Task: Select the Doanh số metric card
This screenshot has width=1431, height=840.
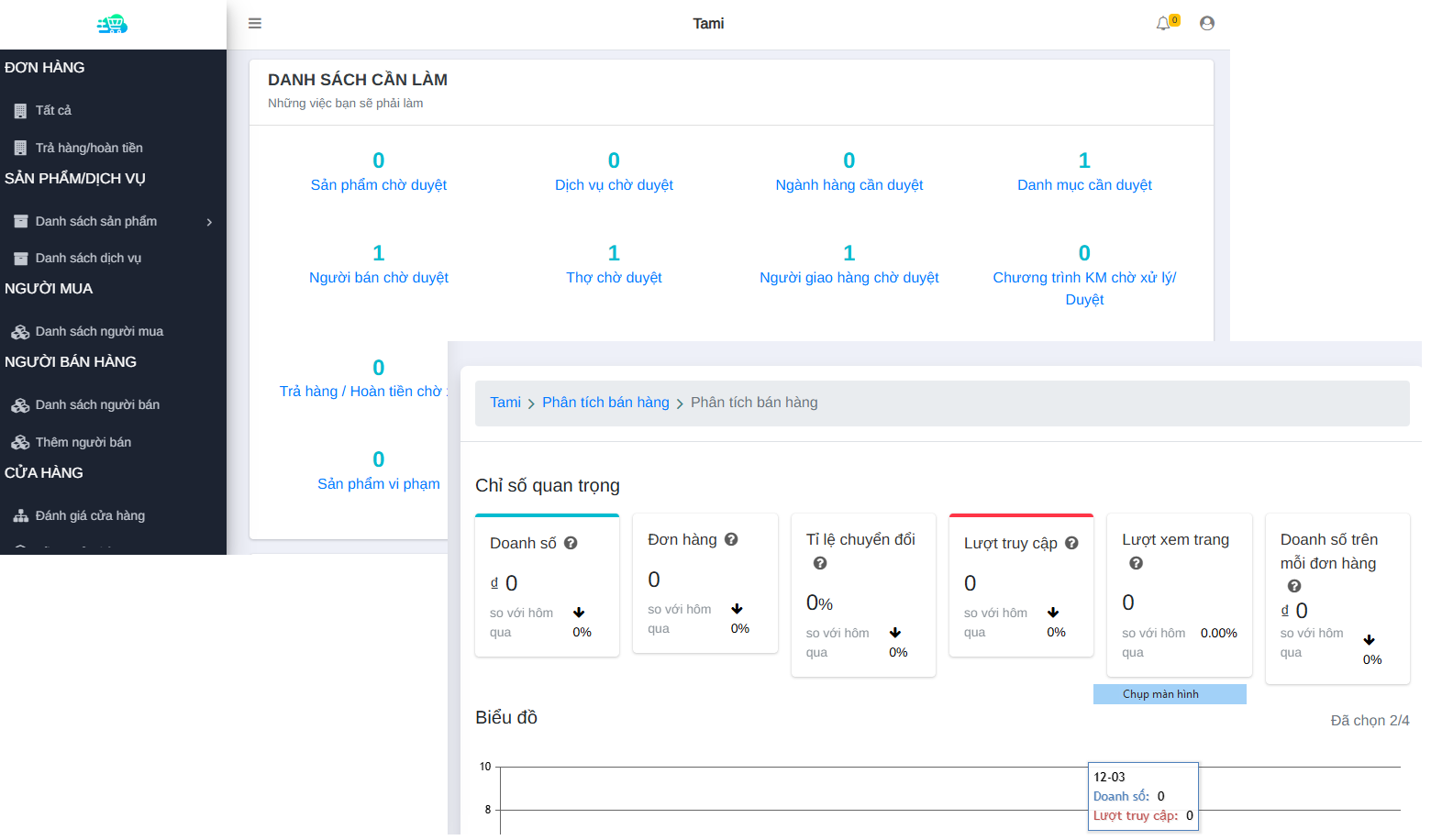Action: tap(547, 585)
